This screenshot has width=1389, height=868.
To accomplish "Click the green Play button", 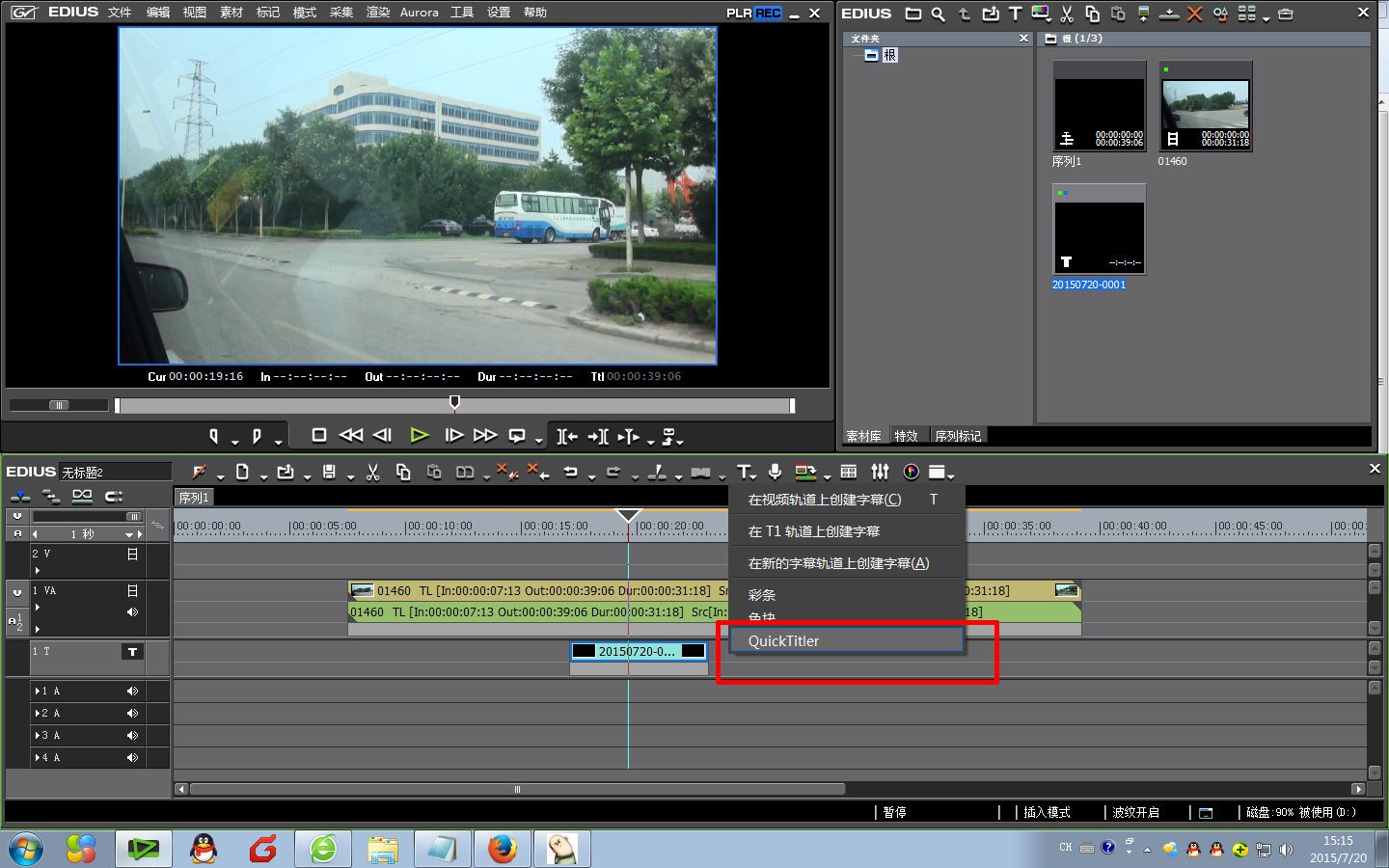I will coord(419,435).
